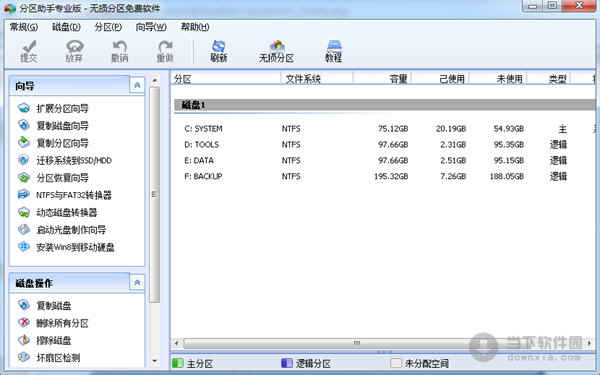The height and width of the screenshot is (375, 600).
Task: Sort by the 分区 column header
Action: (x=226, y=79)
